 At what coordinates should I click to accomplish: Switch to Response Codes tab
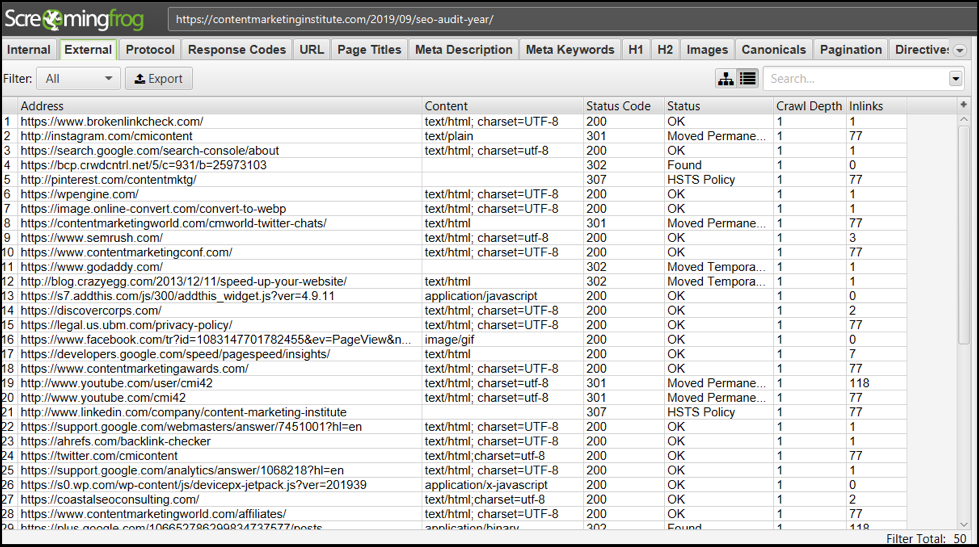(x=238, y=49)
